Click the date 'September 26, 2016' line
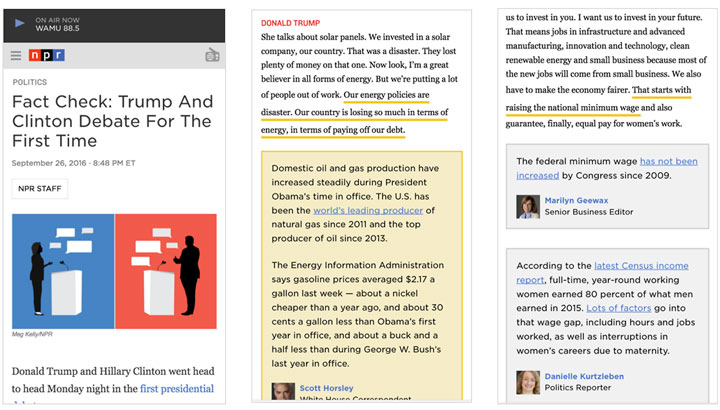 click(x=73, y=163)
